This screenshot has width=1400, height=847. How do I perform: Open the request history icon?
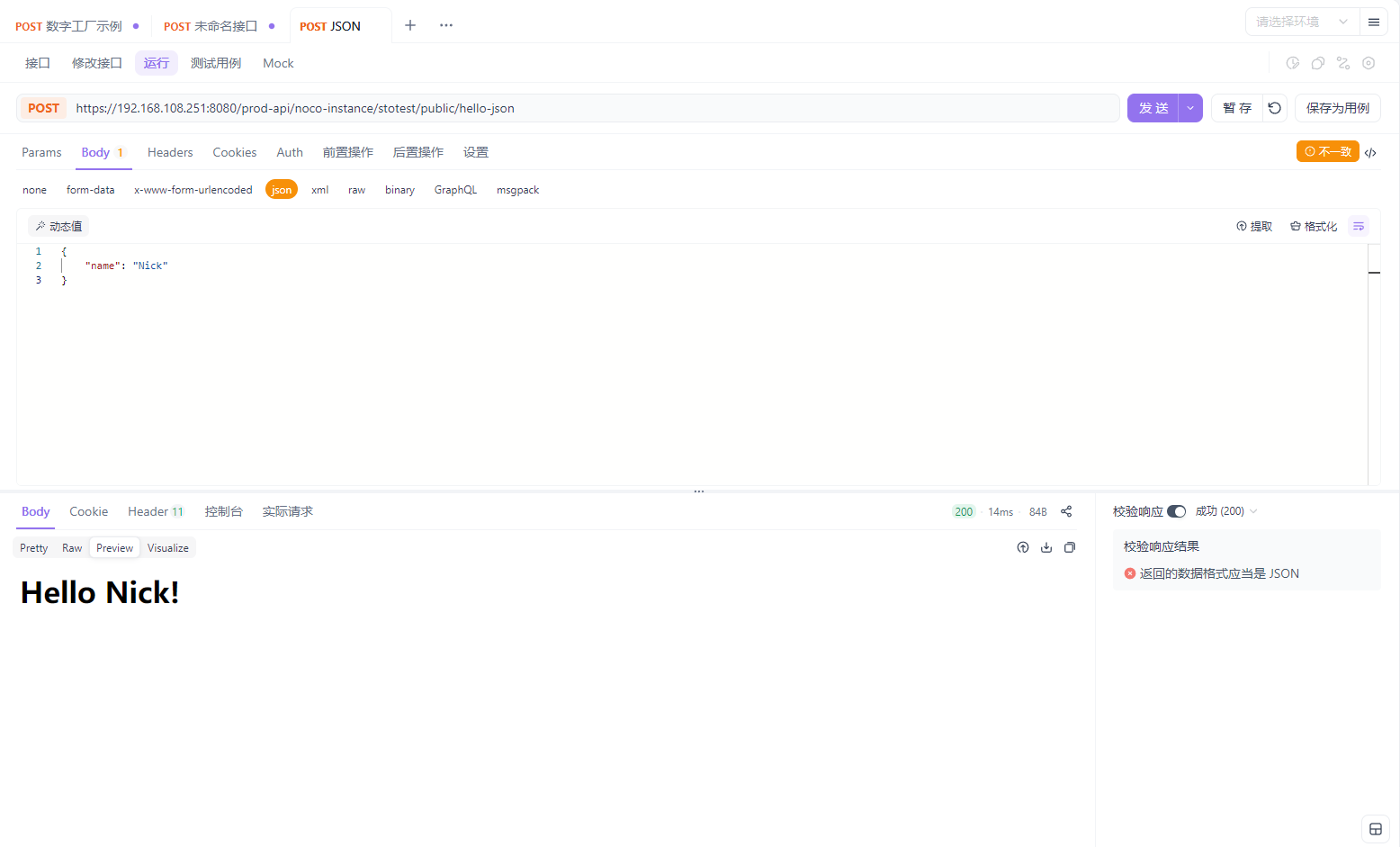tap(1292, 63)
